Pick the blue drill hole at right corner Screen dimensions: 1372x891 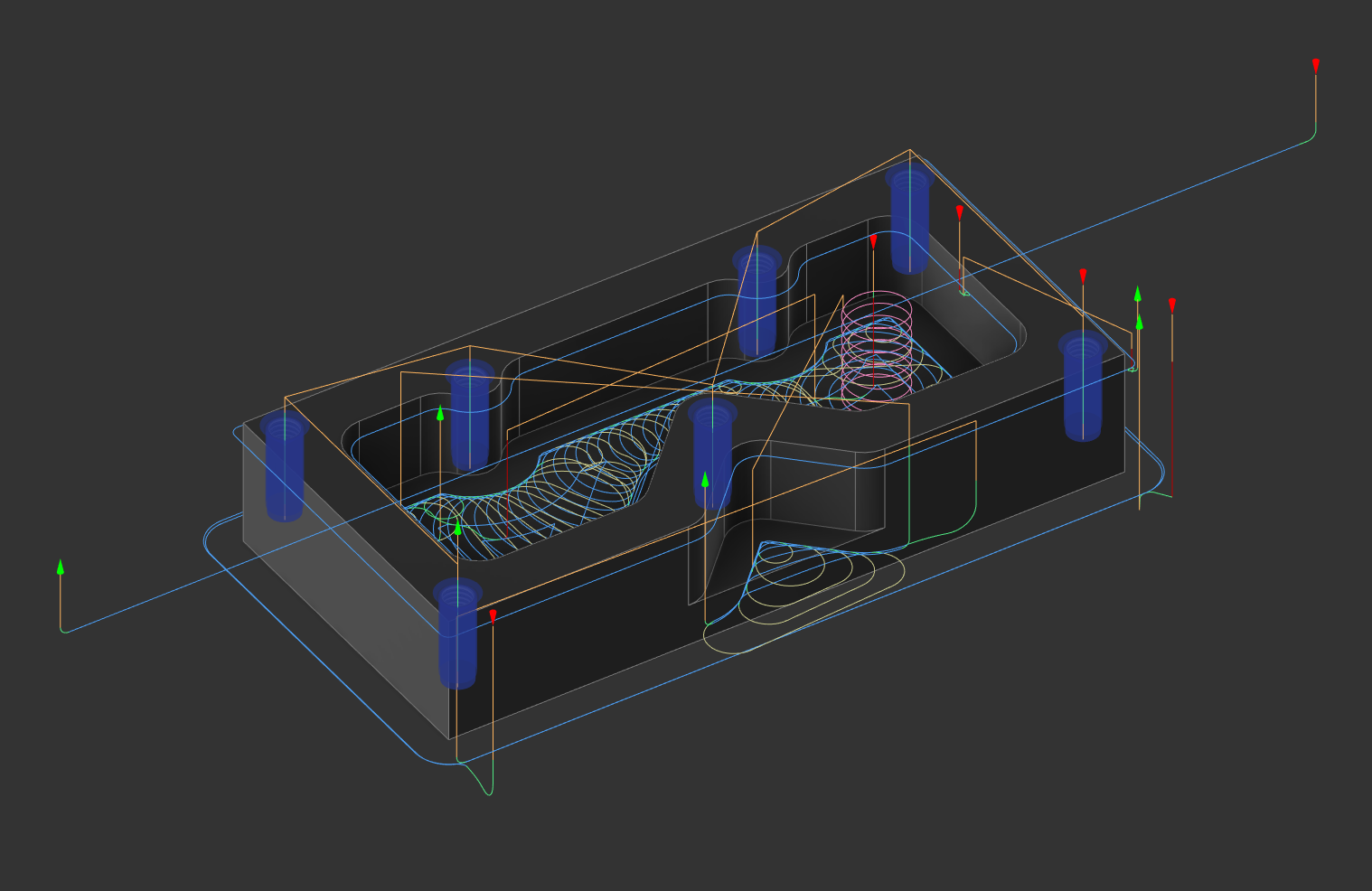point(1083,389)
